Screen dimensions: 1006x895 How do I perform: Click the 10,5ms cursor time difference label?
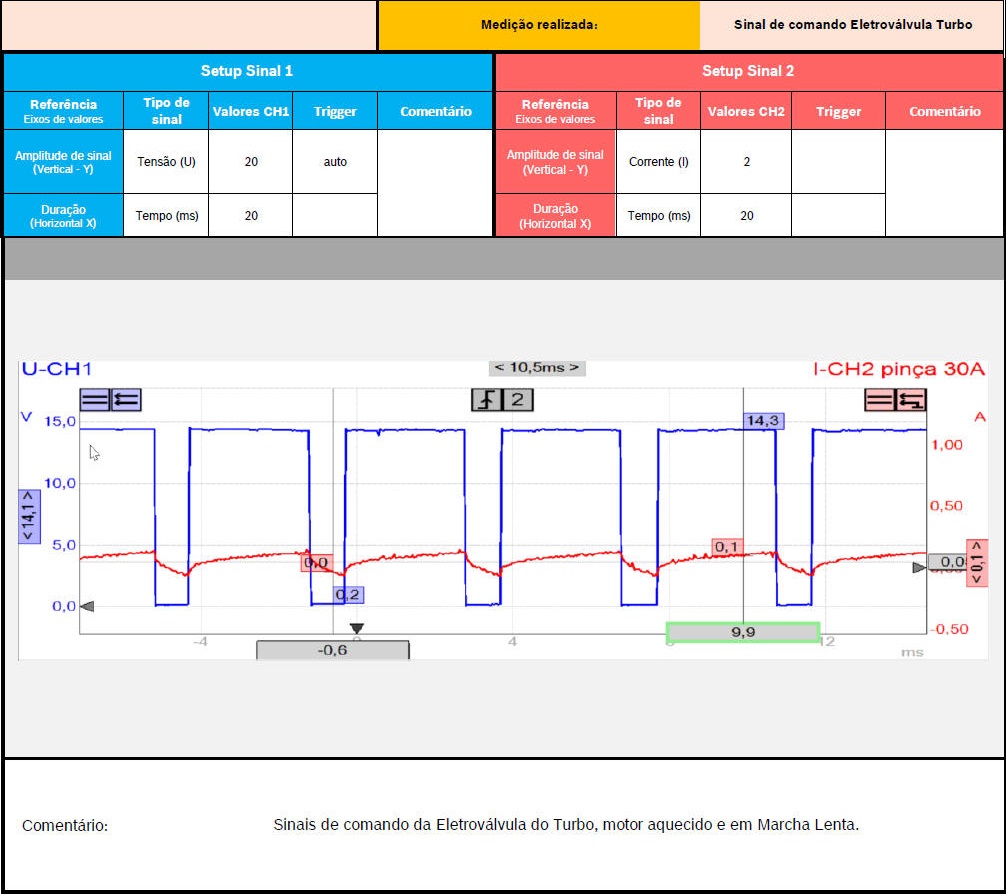coord(536,368)
